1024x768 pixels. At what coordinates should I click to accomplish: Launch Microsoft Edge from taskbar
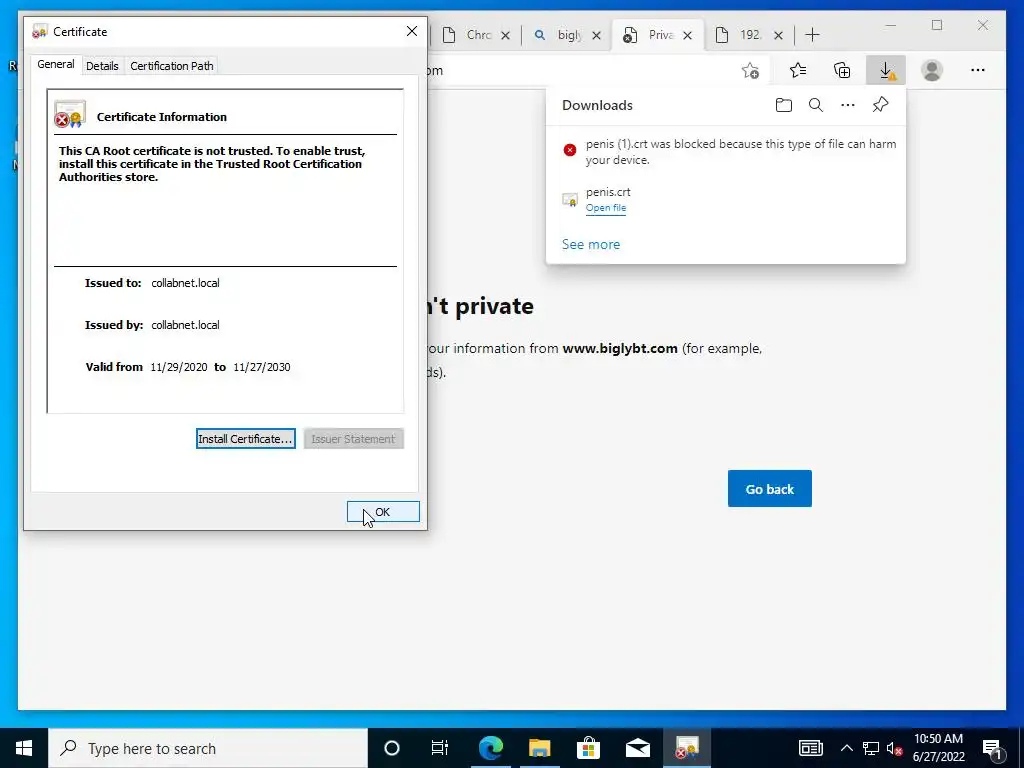coord(490,748)
